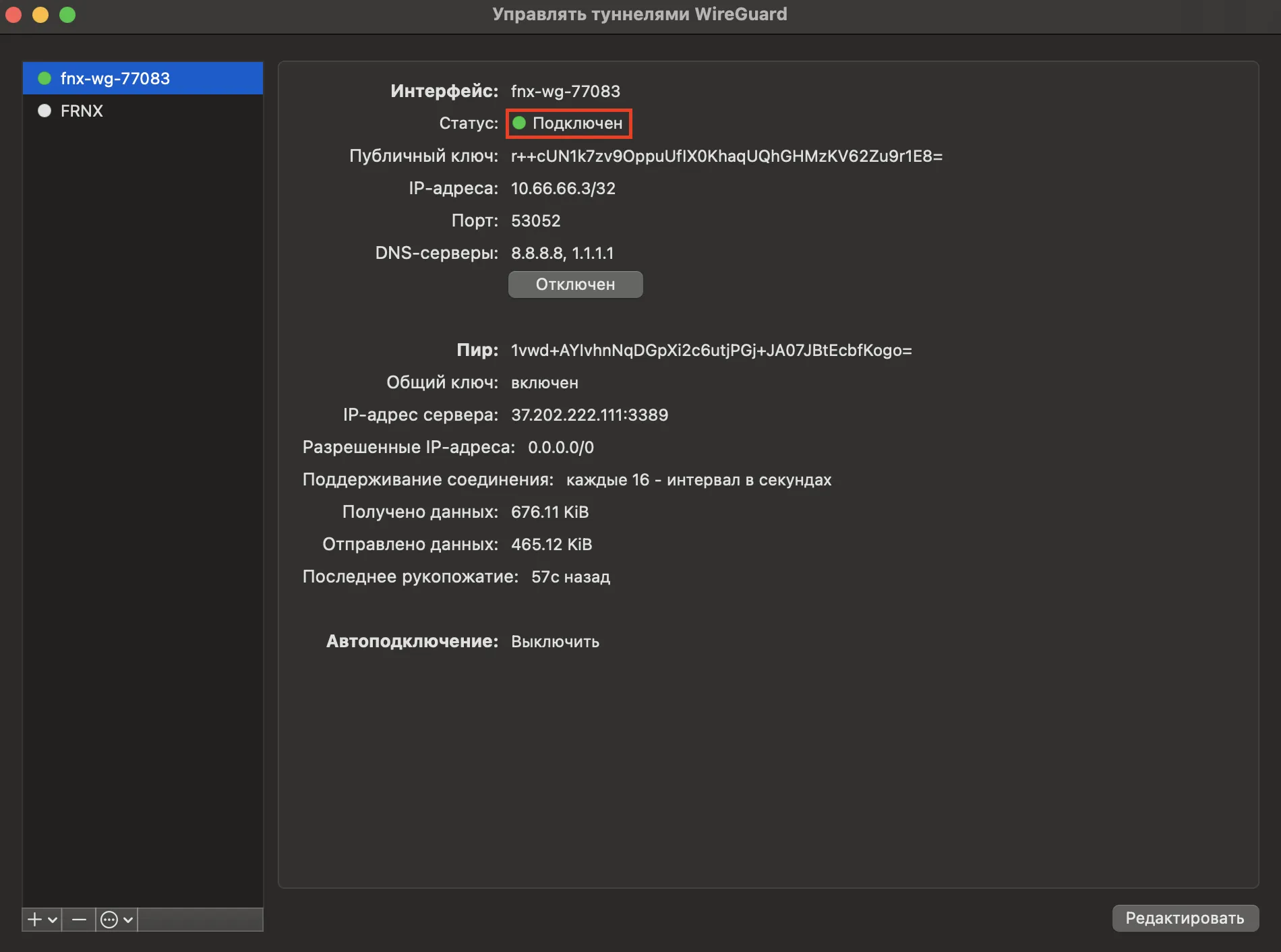Select the FRNX tunnel in sidebar
Image resolution: width=1281 pixels, height=952 pixels.
[142, 111]
